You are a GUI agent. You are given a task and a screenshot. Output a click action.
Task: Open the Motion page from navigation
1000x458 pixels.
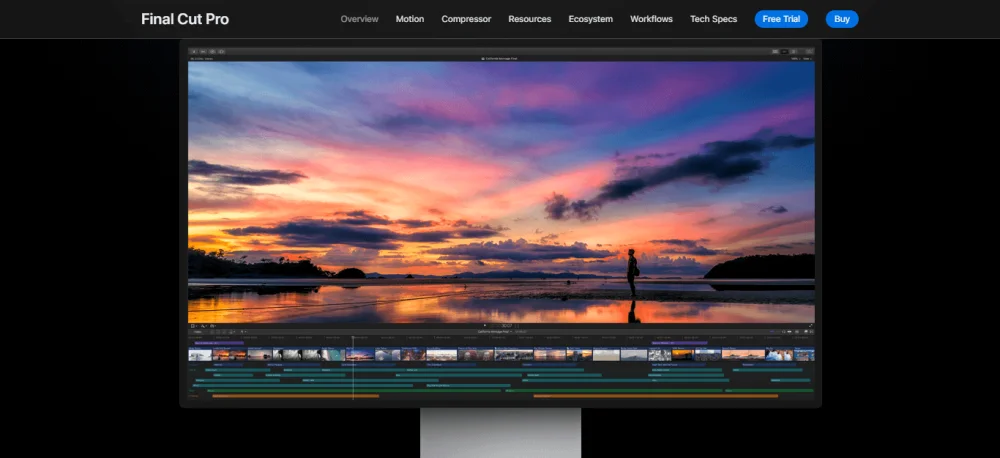coord(410,19)
